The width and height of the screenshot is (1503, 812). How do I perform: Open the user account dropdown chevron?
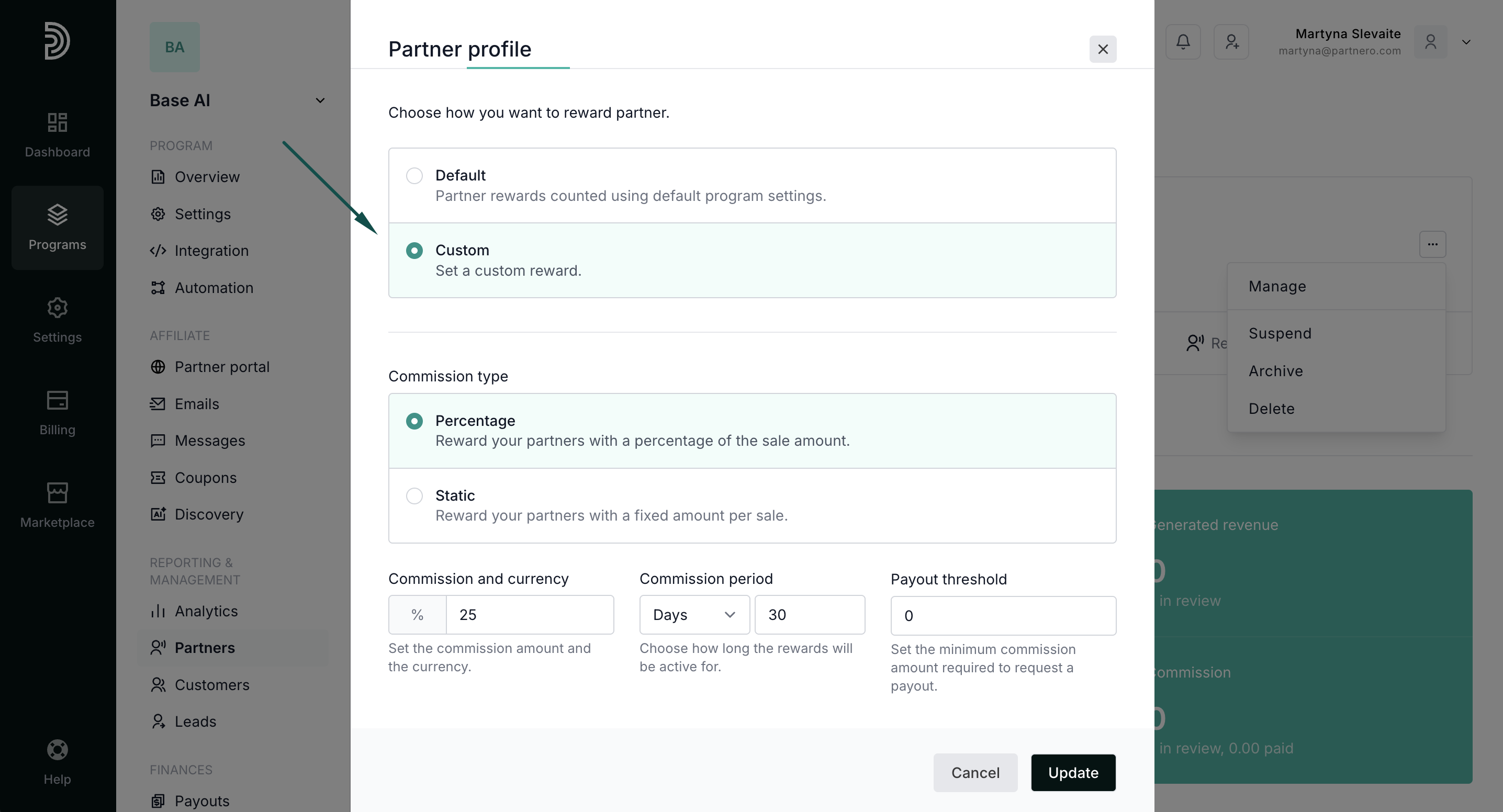click(x=1466, y=42)
